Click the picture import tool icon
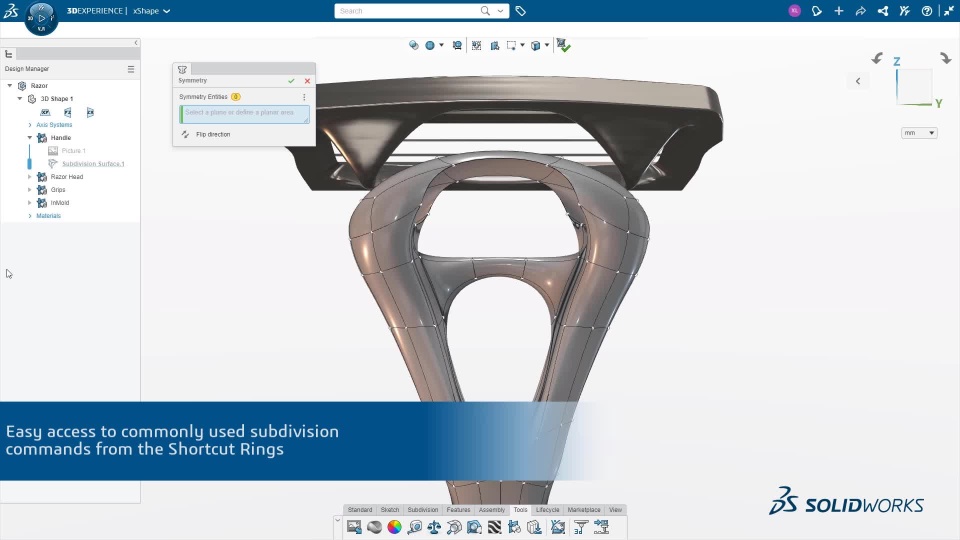This screenshot has height=540, width=960. point(354,527)
